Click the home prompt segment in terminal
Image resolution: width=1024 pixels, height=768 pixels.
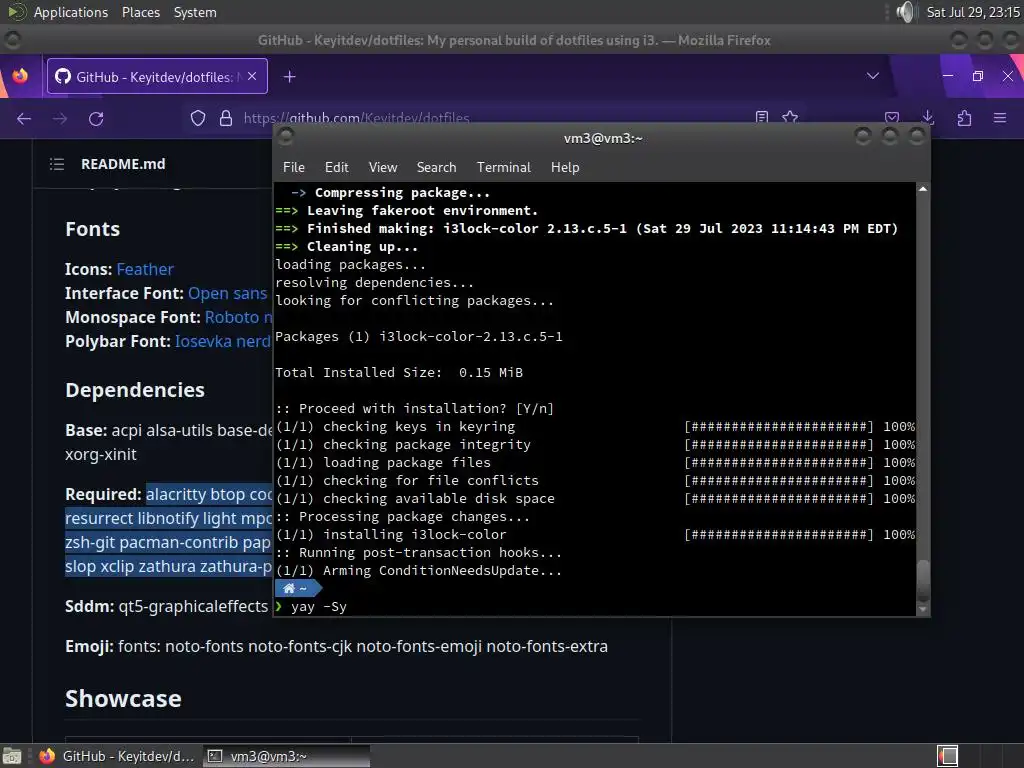pos(297,588)
